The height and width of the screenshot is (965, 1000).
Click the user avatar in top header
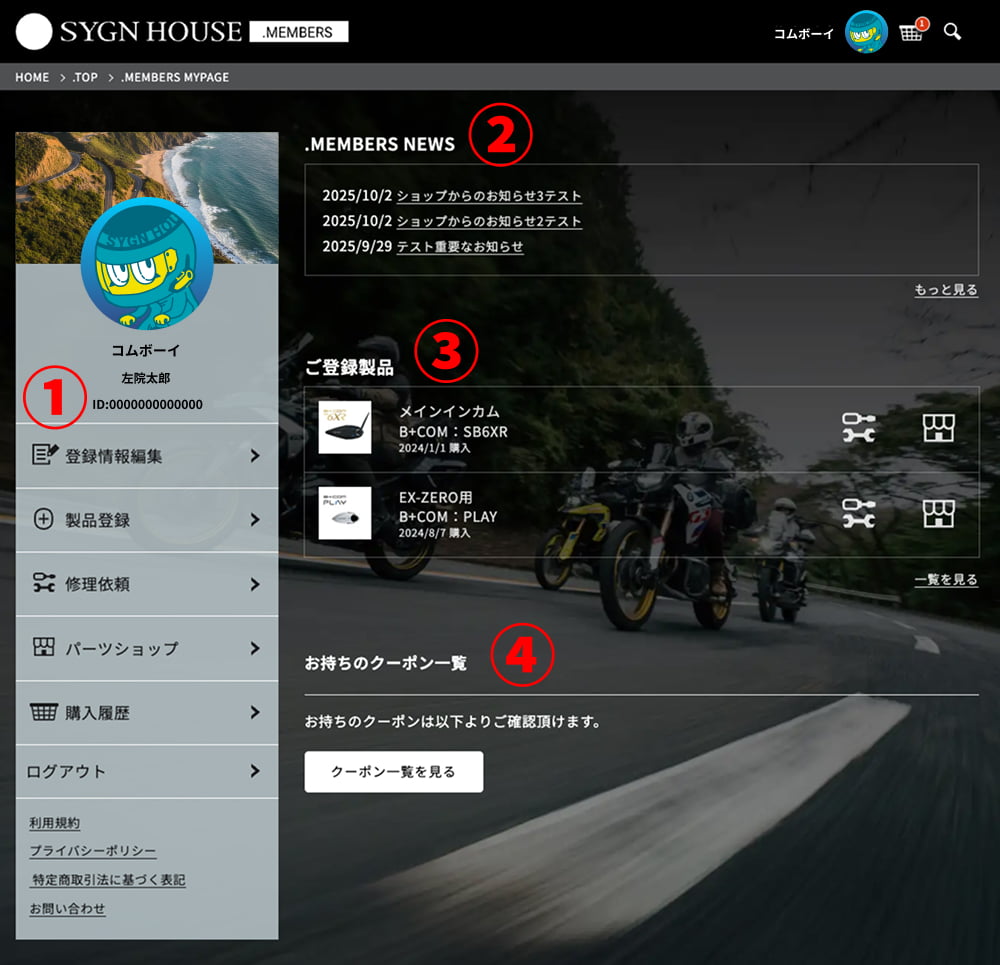[x=866, y=32]
